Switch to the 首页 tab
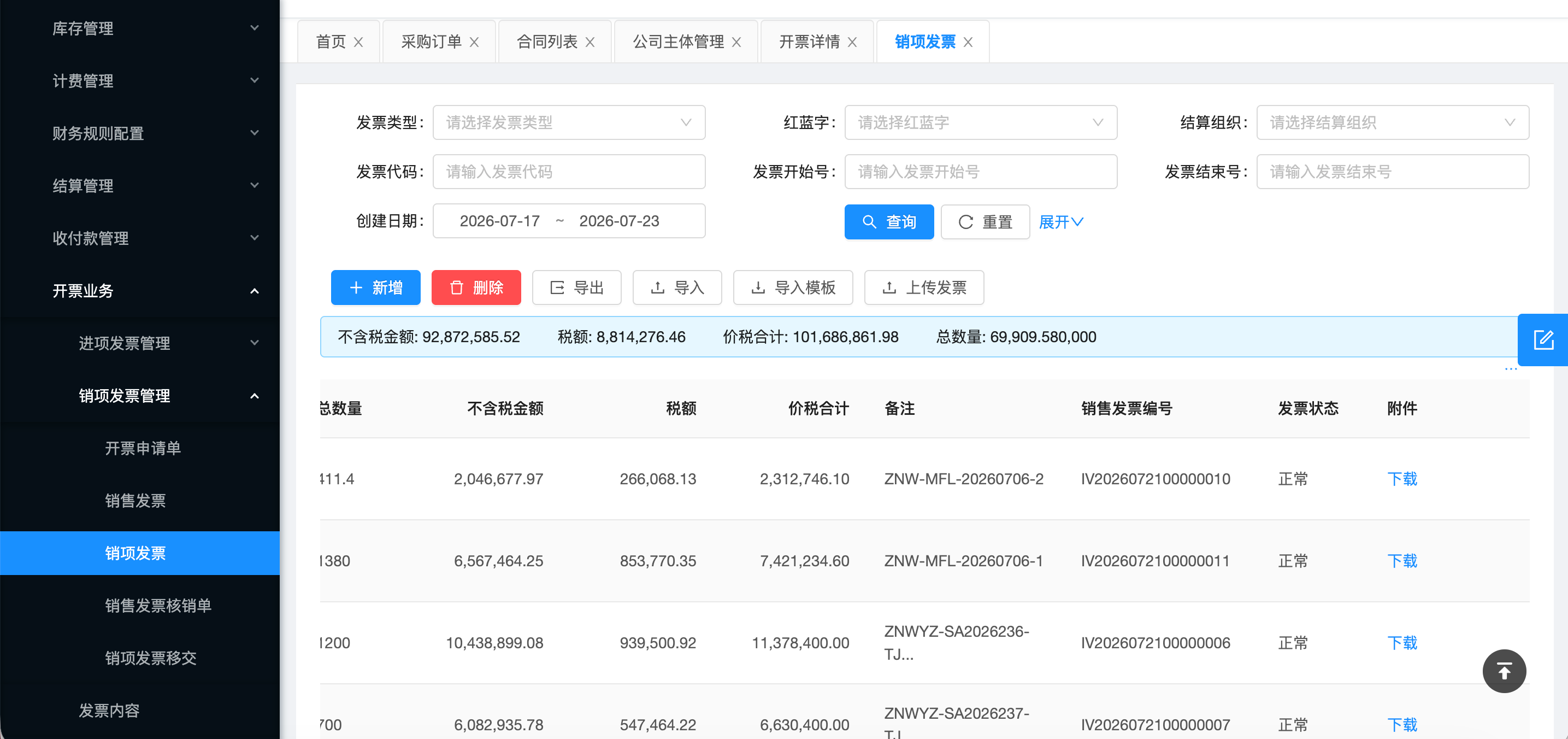This screenshot has height=739, width=1568. 331,42
